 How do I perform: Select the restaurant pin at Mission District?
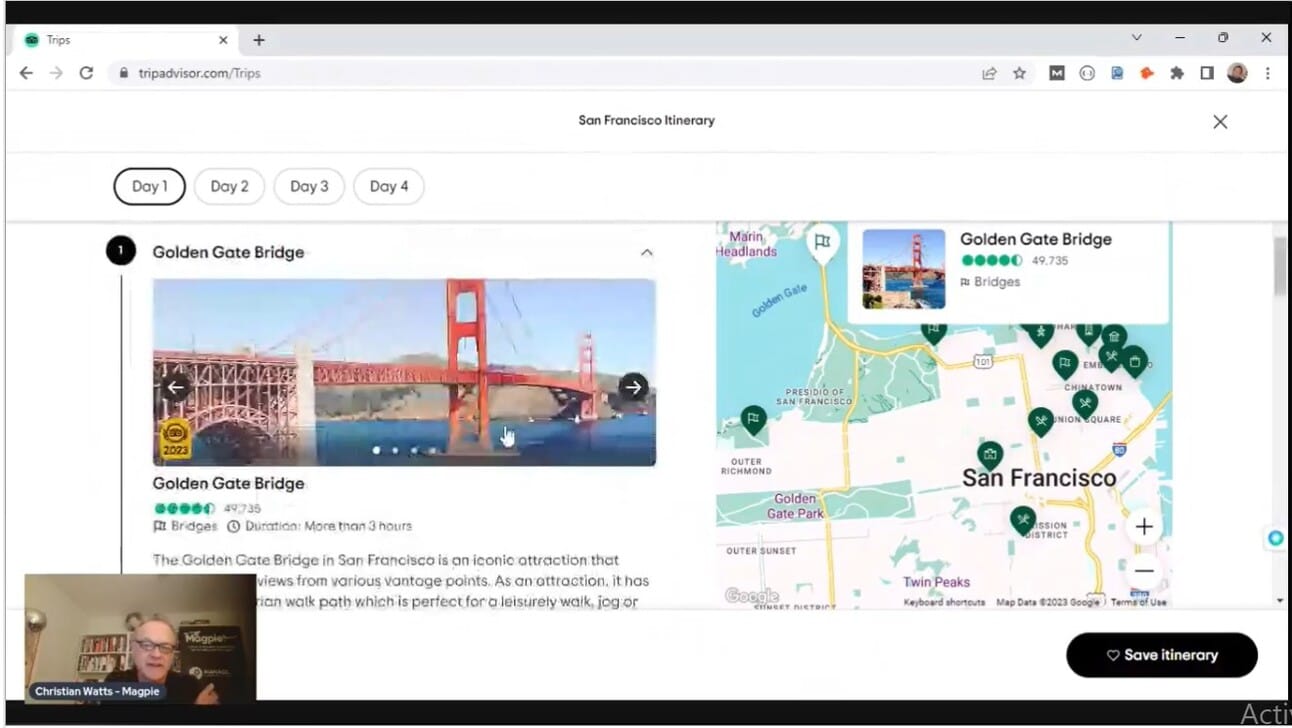[x=1022, y=521]
